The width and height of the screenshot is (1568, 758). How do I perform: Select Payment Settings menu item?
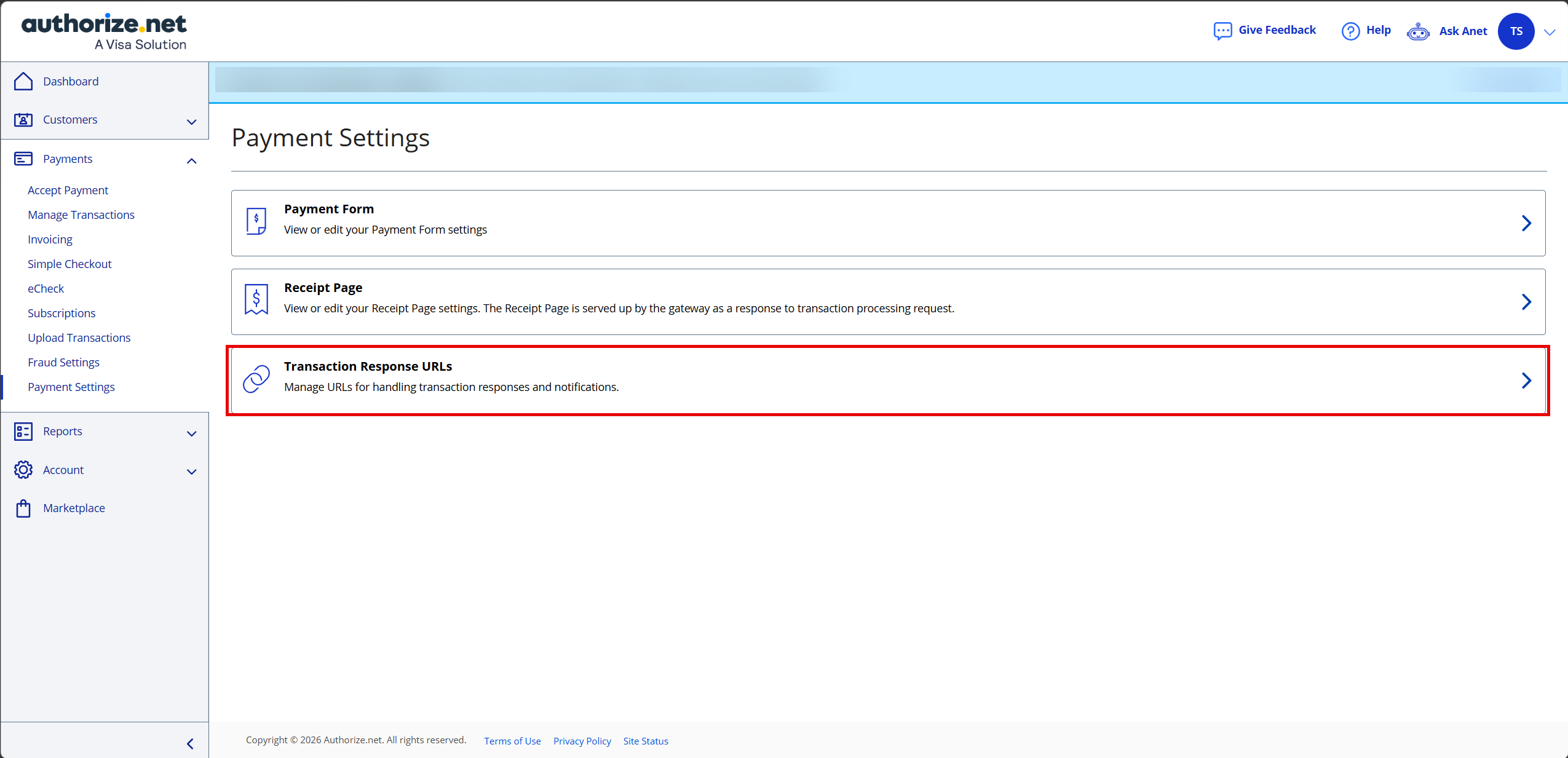(x=71, y=387)
